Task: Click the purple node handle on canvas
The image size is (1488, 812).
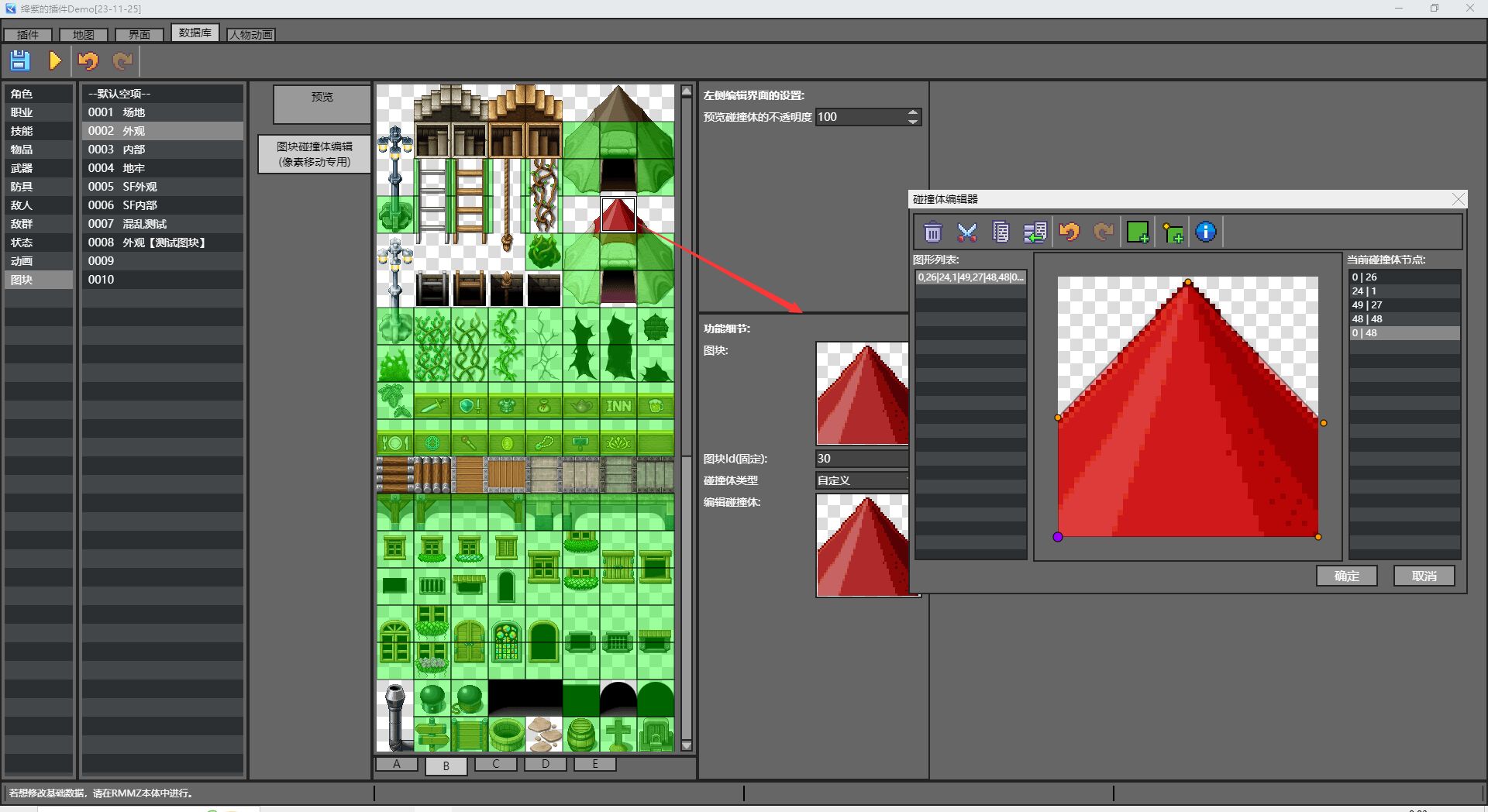Action: click(x=1058, y=537)
